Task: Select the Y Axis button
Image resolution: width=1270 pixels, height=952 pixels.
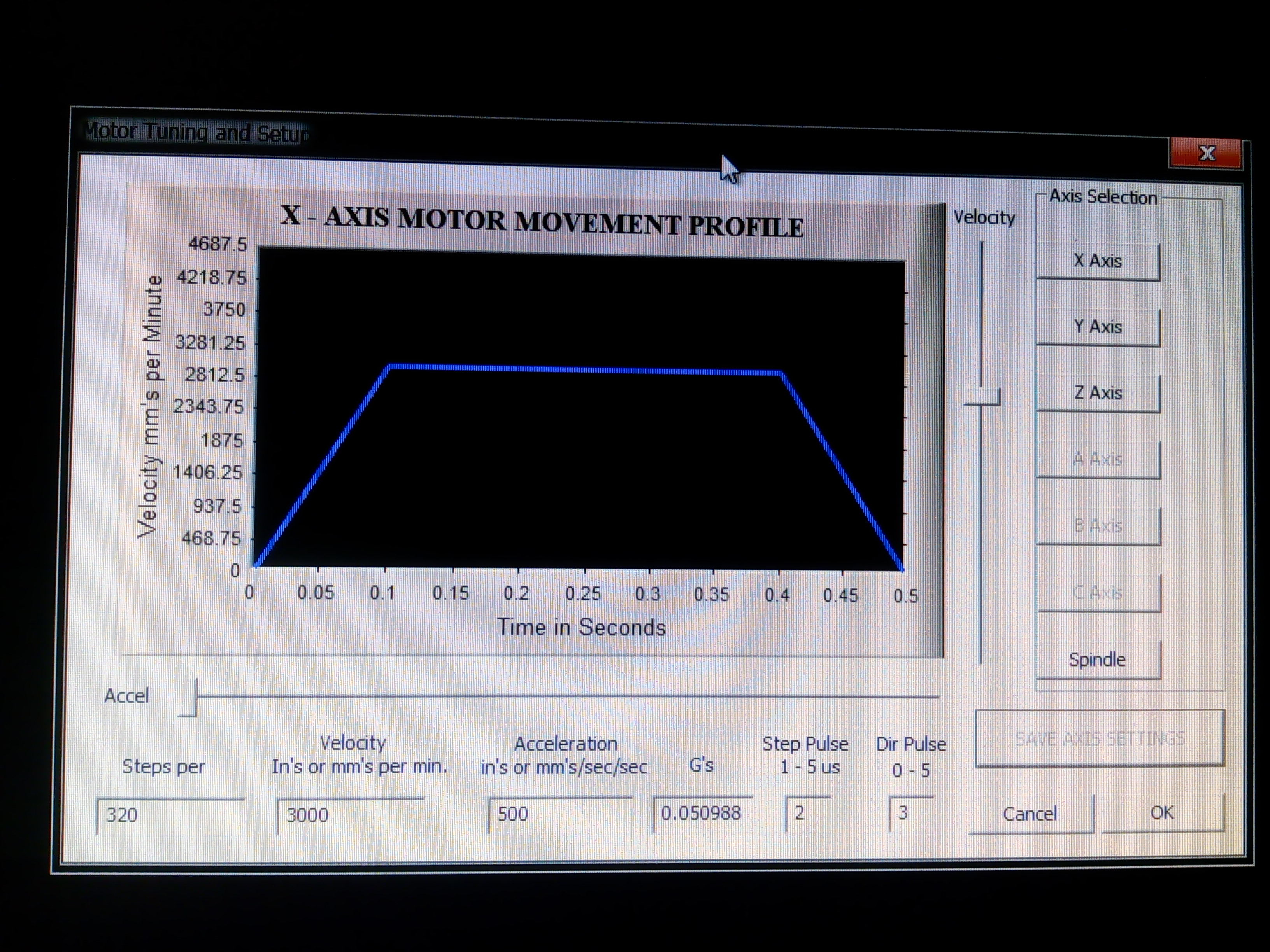Action: click(1098, 328)
